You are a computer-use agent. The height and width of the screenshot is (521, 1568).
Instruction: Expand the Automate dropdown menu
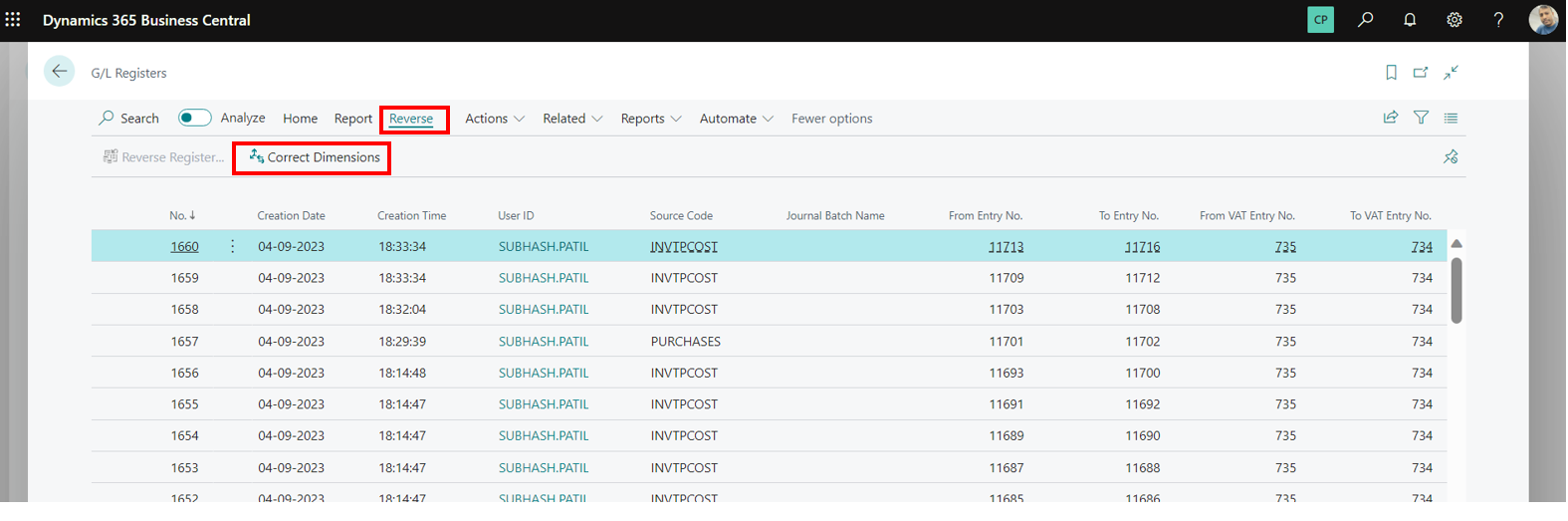pos(737,119)
